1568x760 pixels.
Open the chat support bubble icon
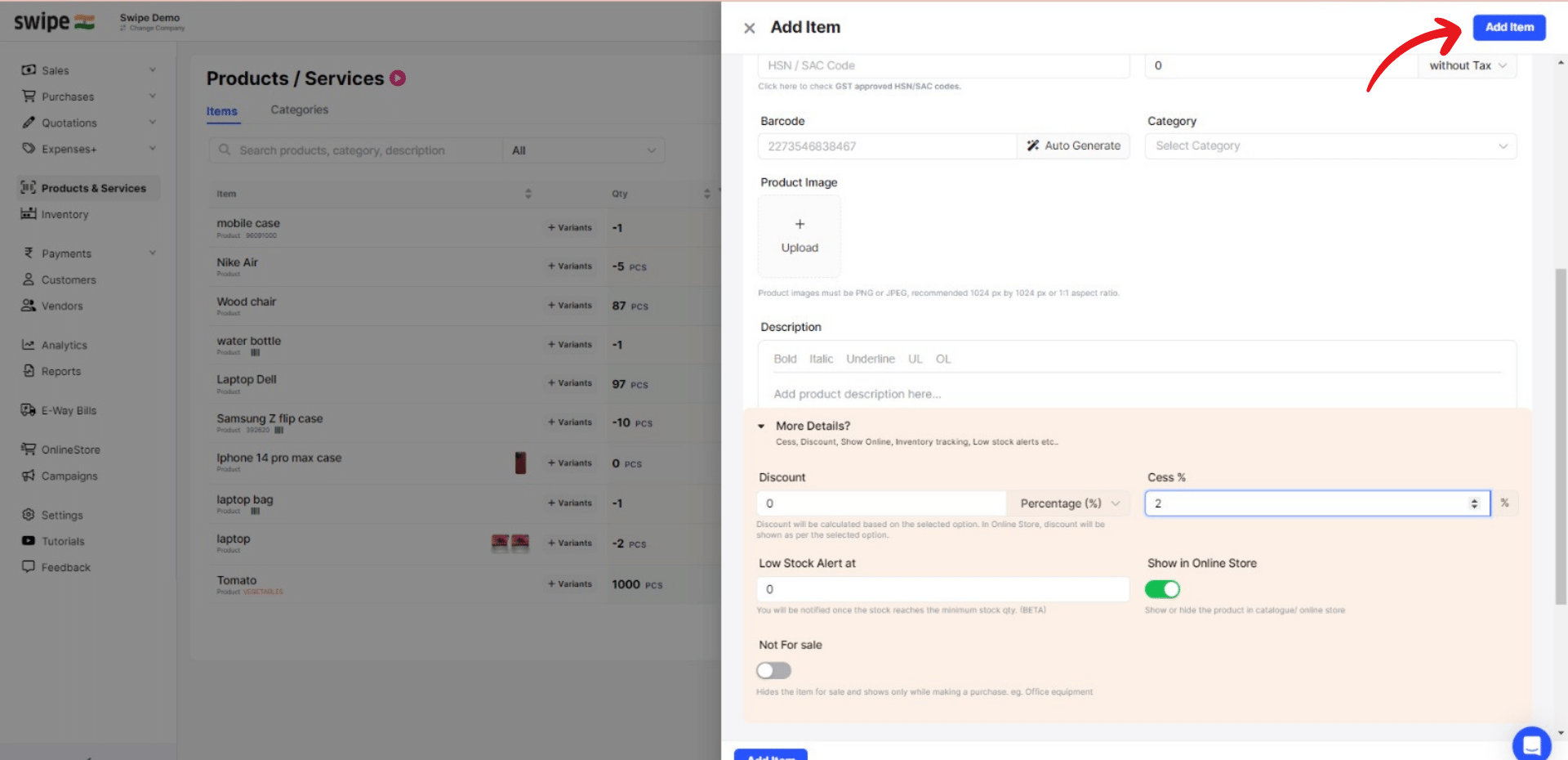(1531, 744)
